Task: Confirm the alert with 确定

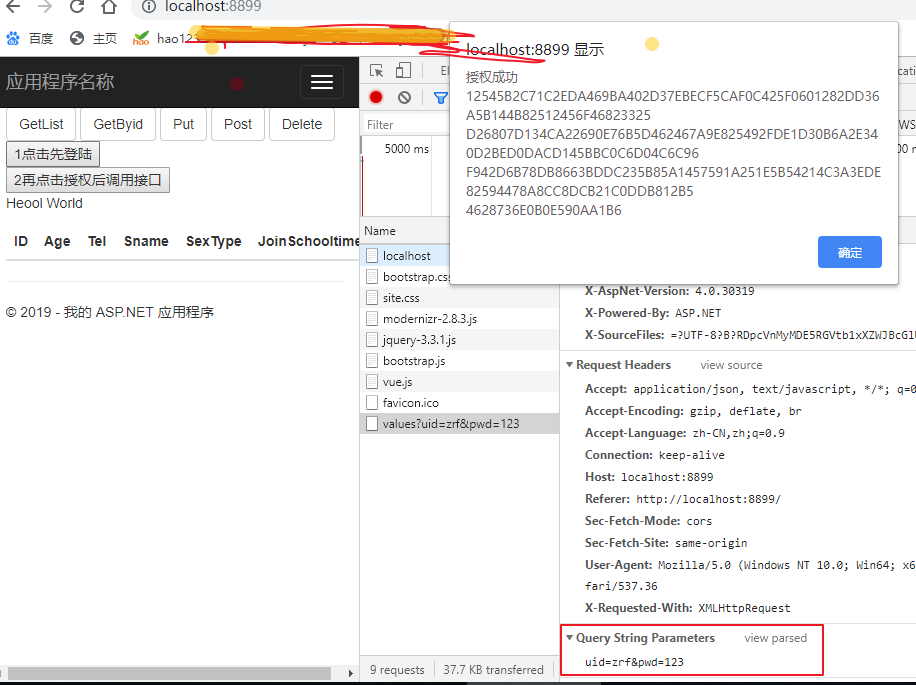Action: 849,252
